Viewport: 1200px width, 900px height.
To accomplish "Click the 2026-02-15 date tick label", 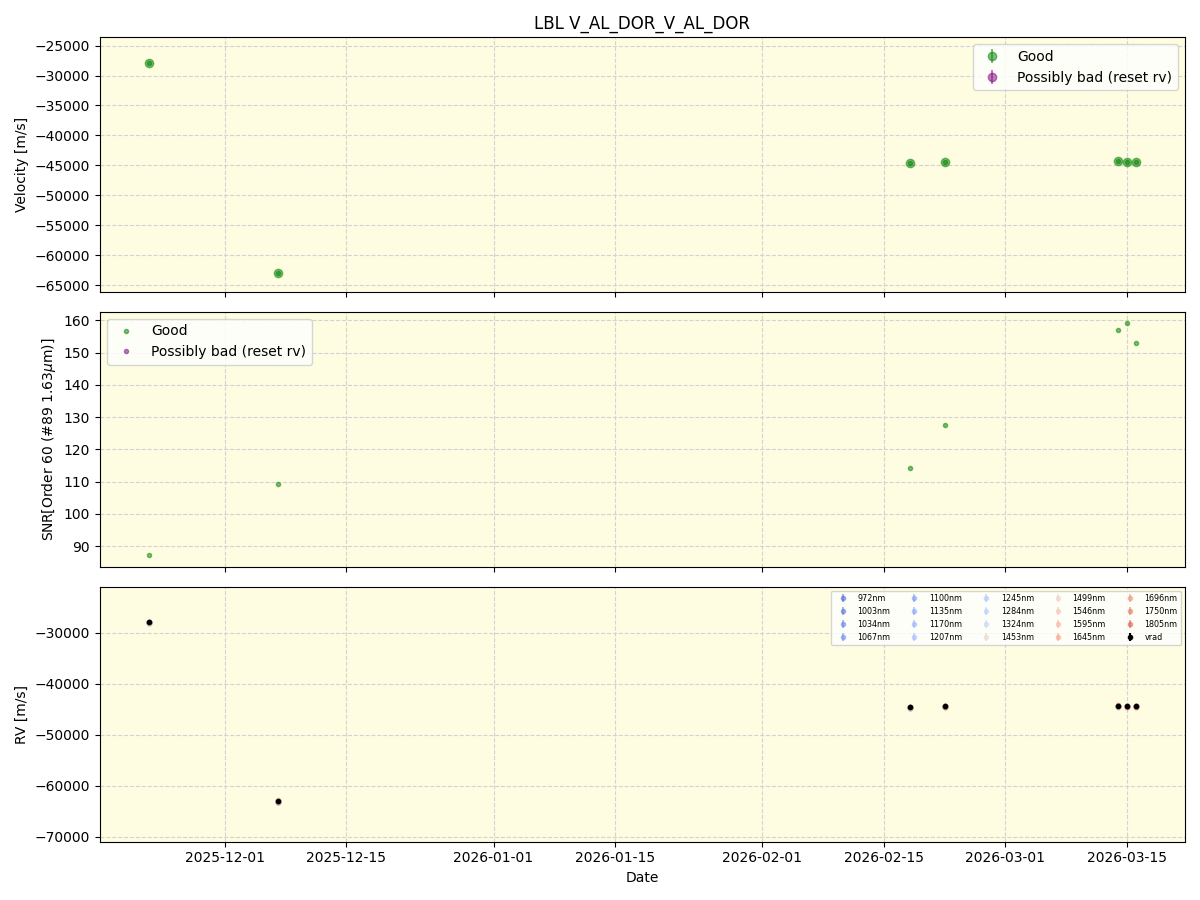I will click(884, 857).
